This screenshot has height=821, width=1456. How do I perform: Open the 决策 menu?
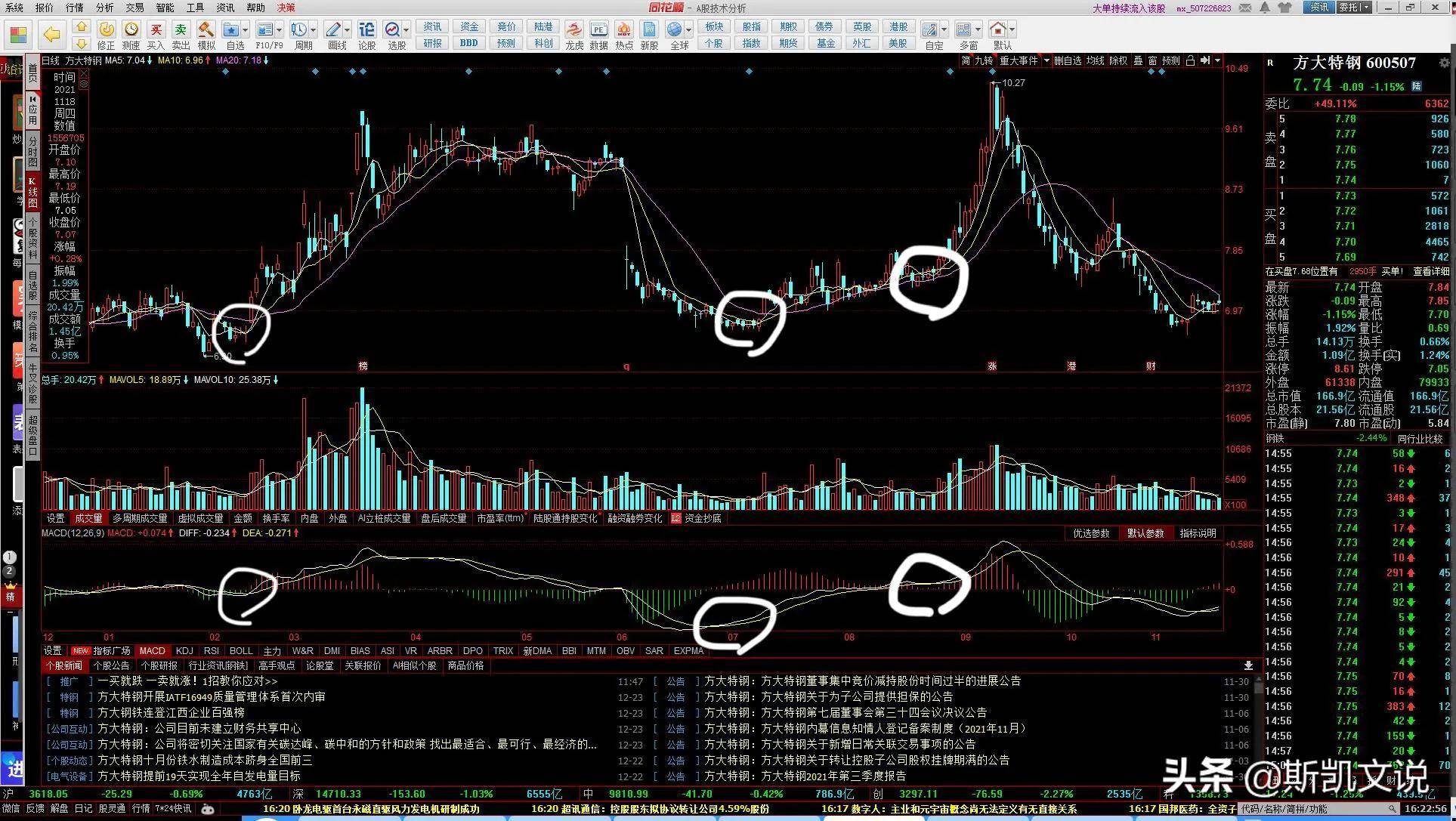(286, 8)
